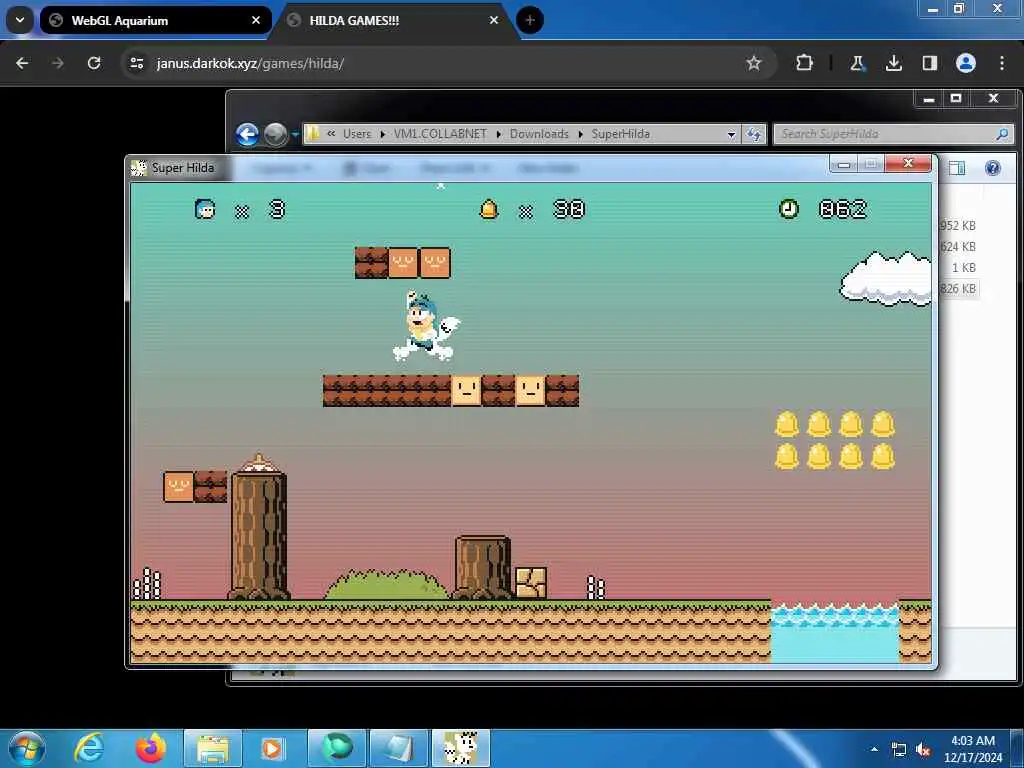Launch Firefox from taskbar
The image size is (1024, 768).
point(150,748)
